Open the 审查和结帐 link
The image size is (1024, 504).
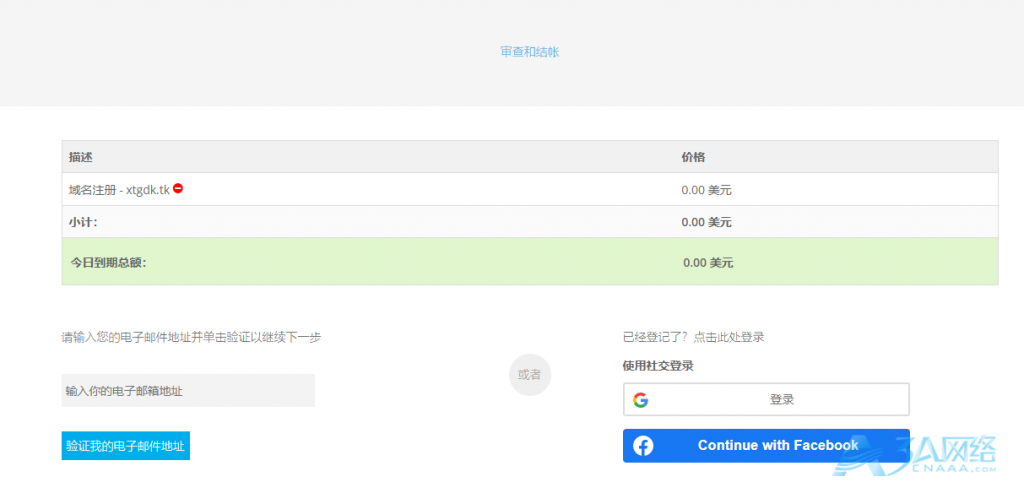530,52
